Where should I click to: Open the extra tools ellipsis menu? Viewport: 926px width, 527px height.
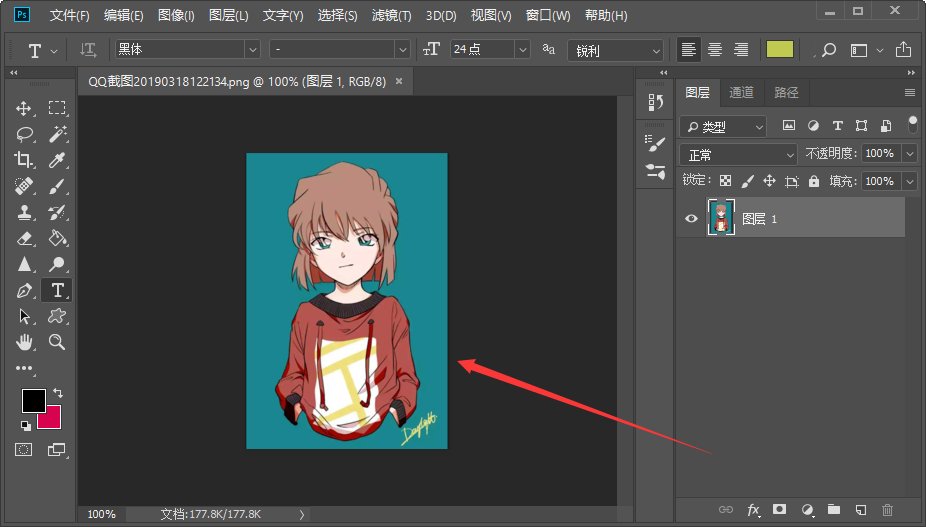(x=24, y=368)
